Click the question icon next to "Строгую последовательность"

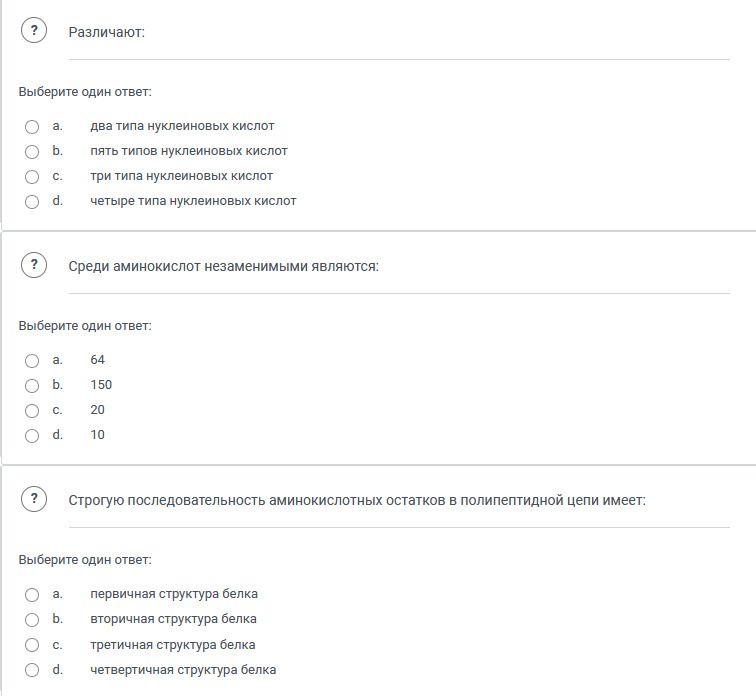pyautogui.click(x=34, y=499)
